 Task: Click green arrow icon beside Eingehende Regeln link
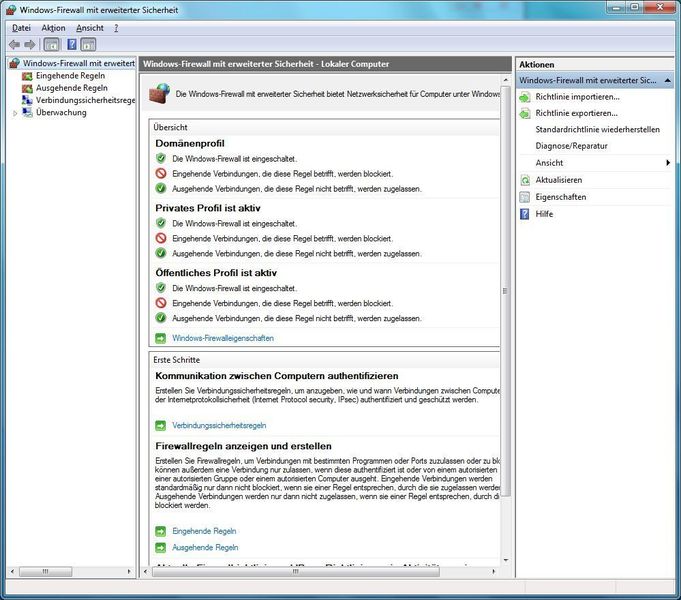pos(161,531)
